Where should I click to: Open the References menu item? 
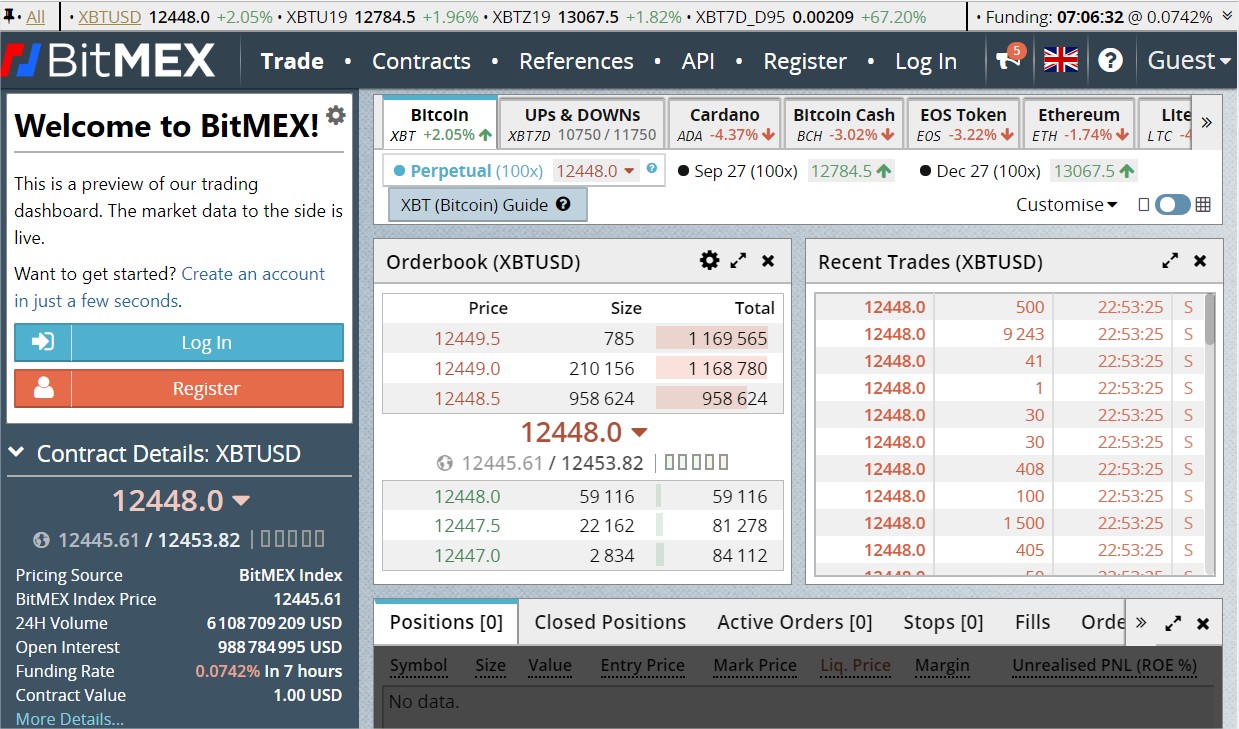[x=576, y=61]
